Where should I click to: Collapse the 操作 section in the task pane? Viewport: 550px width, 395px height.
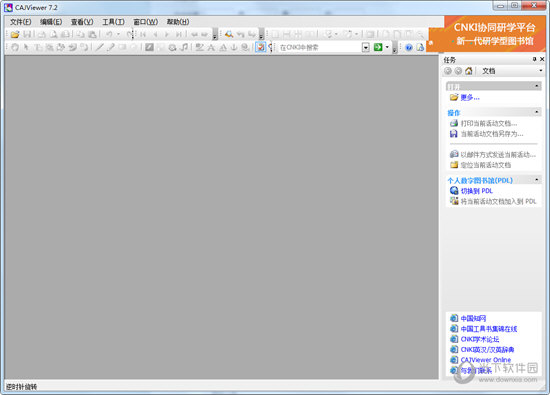pyautogui.click(x=537, y=112)
